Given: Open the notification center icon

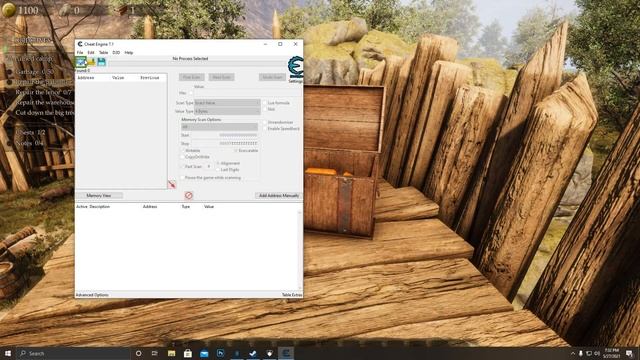Looking at the screenshot, I should click(629, 353).
